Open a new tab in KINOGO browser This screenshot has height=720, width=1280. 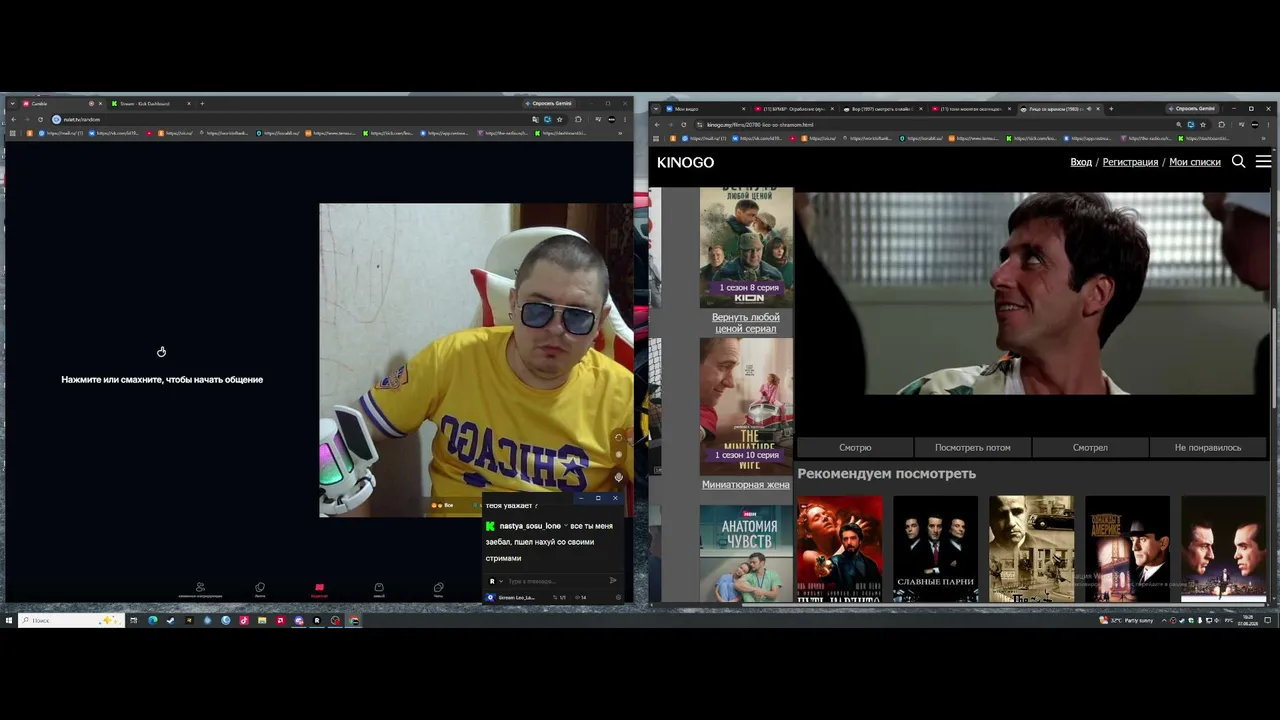coord(1111,109)
